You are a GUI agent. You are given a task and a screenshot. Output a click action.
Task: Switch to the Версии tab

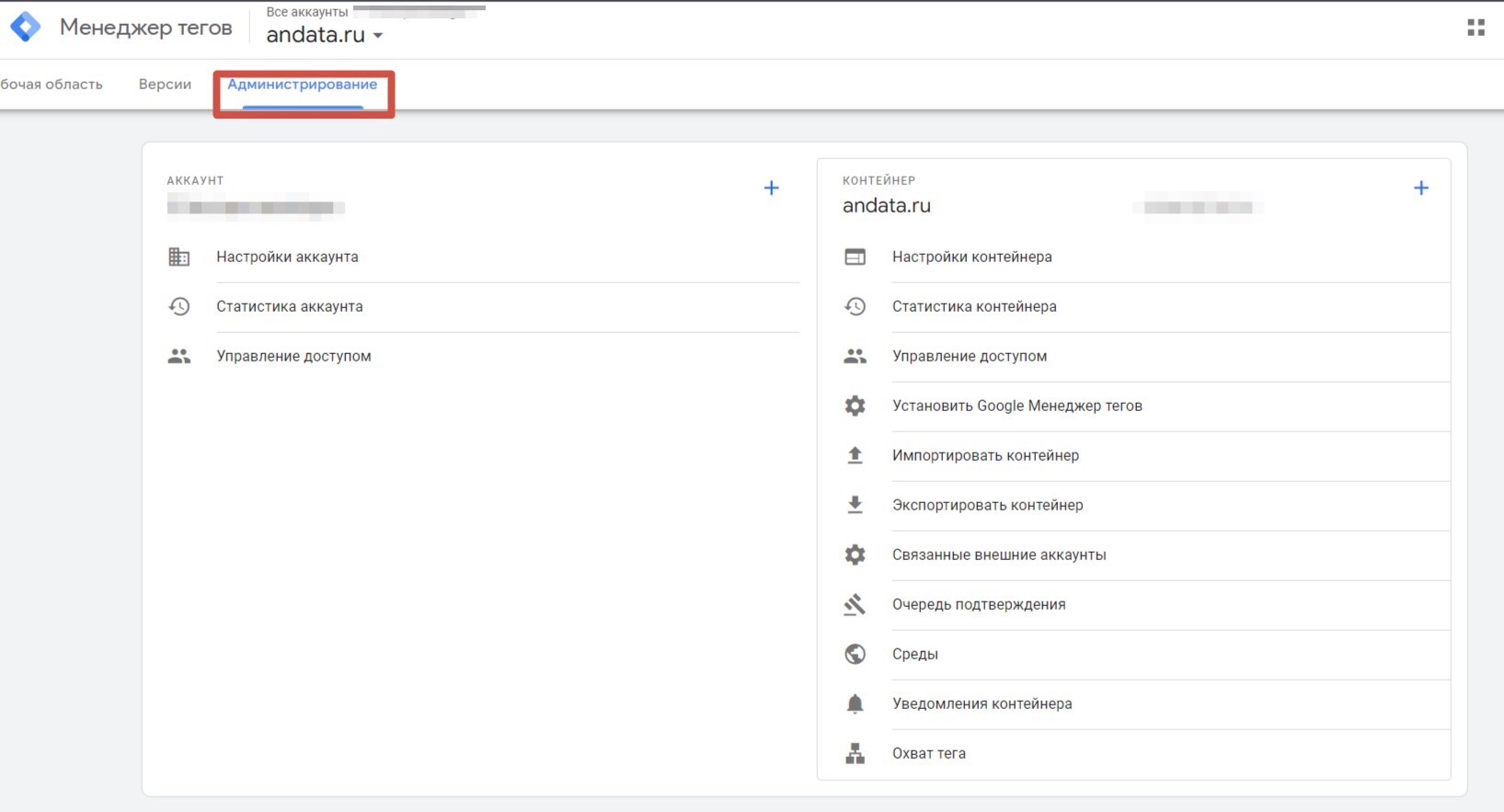(165, 85)
